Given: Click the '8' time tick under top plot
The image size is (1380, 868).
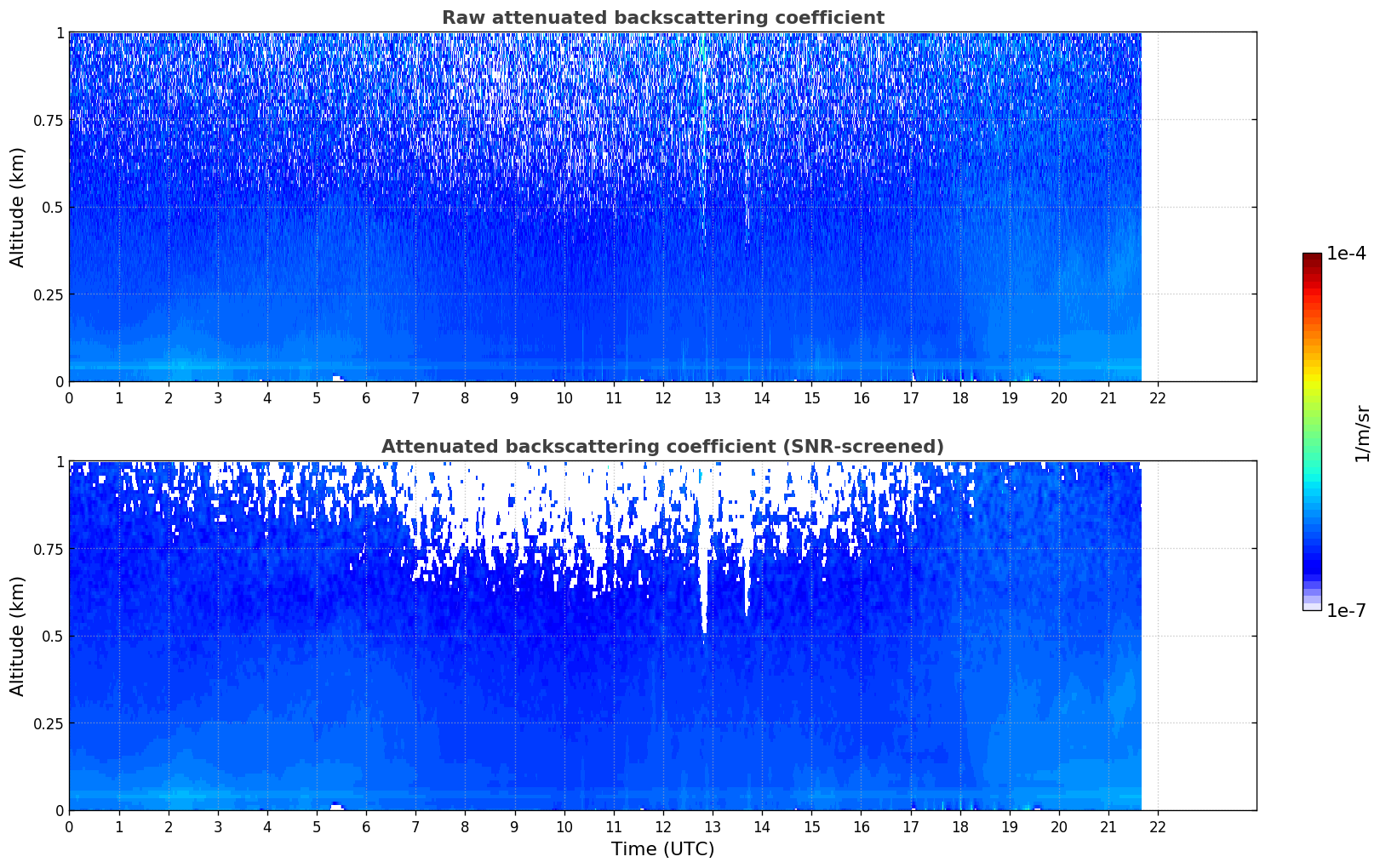Looking at the screenshot, I should [x=465, y=397].
